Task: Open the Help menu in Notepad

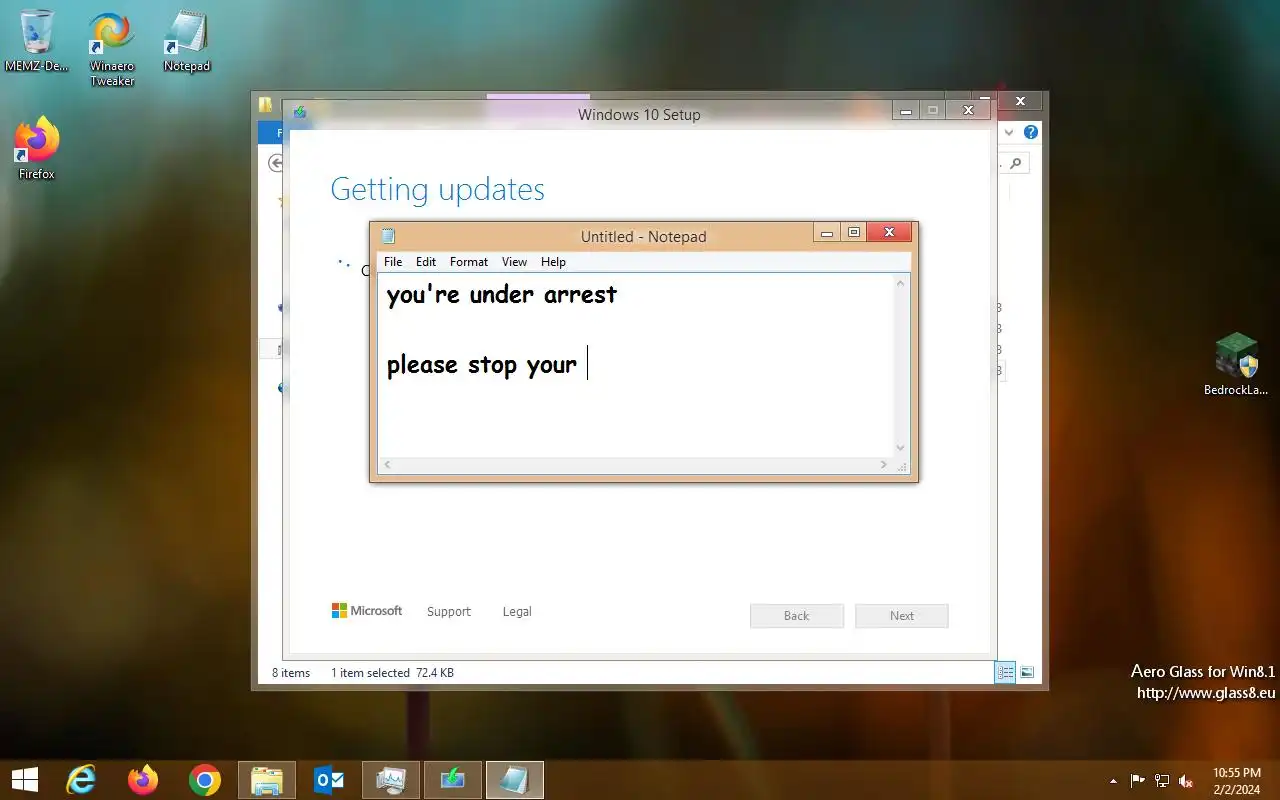Action: (553, 262)
